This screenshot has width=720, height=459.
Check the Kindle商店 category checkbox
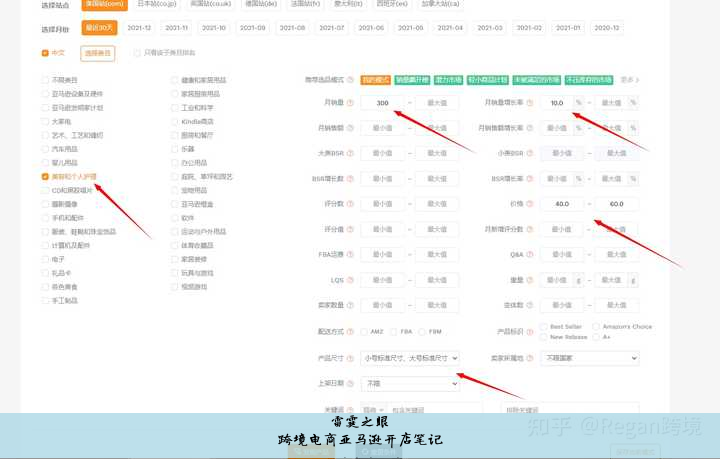click(174, 122)
